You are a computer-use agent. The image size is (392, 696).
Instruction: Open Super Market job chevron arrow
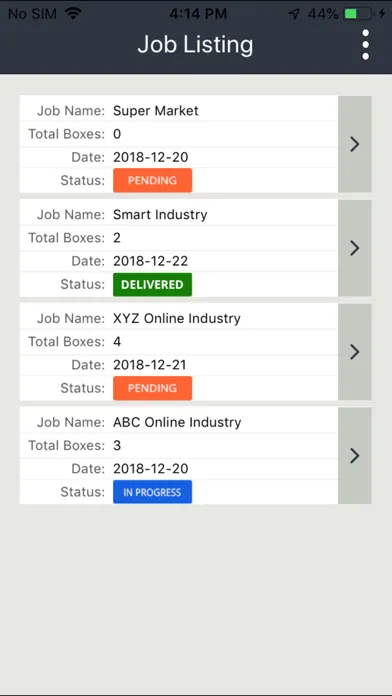point(355,144)
